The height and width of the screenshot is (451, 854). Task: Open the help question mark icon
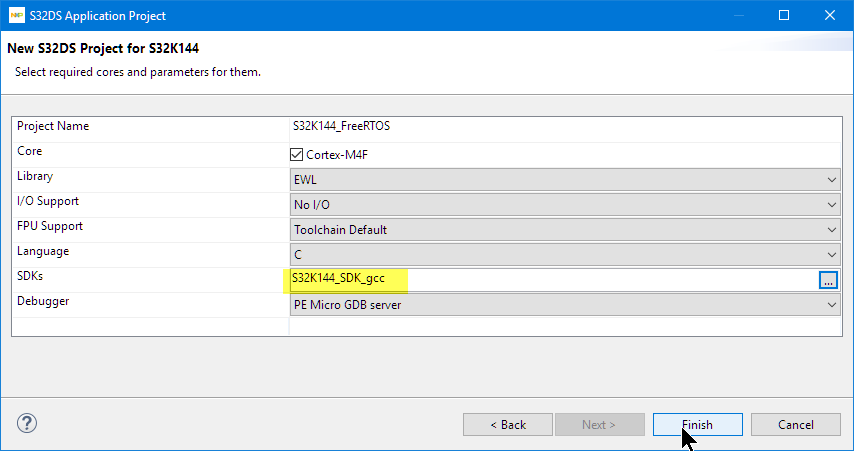tap(28, 424)
